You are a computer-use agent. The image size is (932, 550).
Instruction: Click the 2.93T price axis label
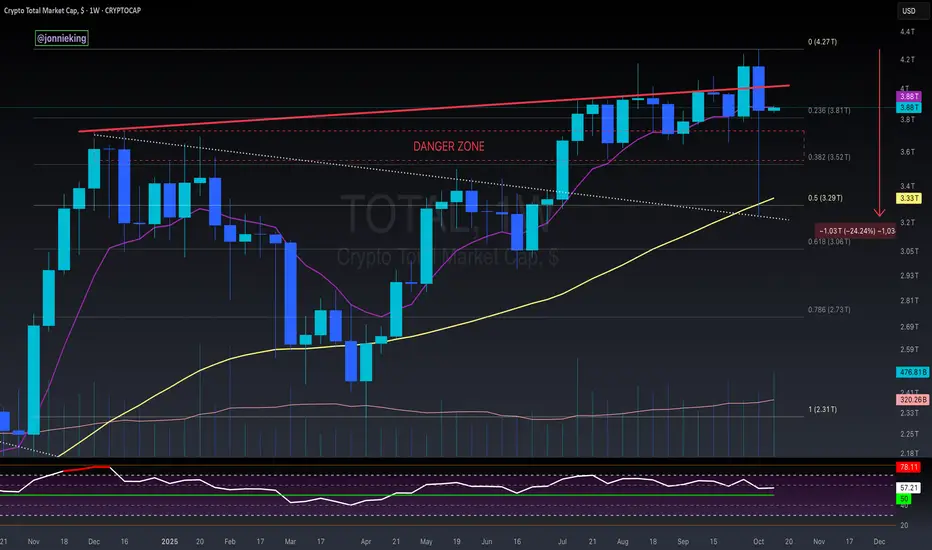click(x=909, y=276)
